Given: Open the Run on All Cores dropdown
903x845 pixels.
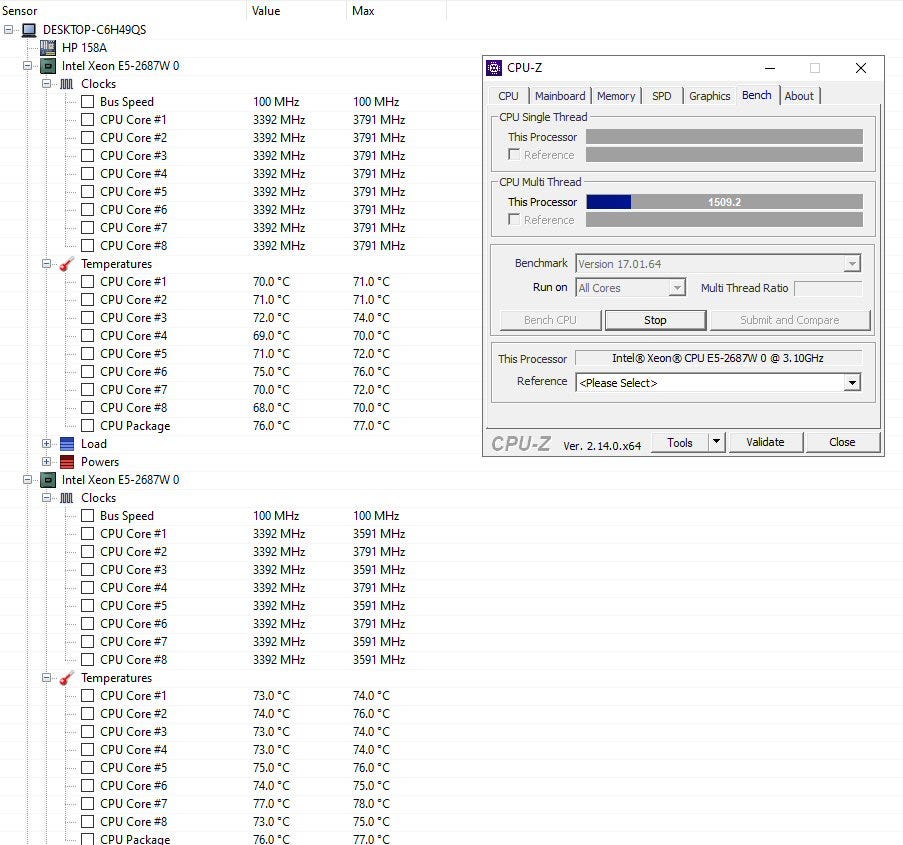Looking at the screenshot, I should tap(677, 287).
